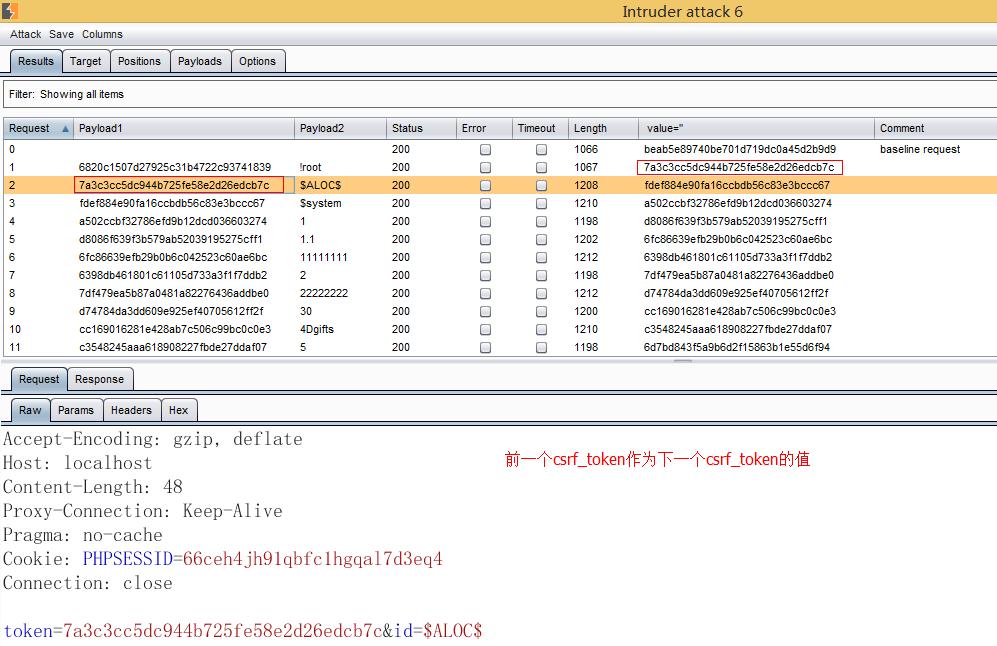
Task: Switch to the Hex view tab
Action: pos(178,410)
